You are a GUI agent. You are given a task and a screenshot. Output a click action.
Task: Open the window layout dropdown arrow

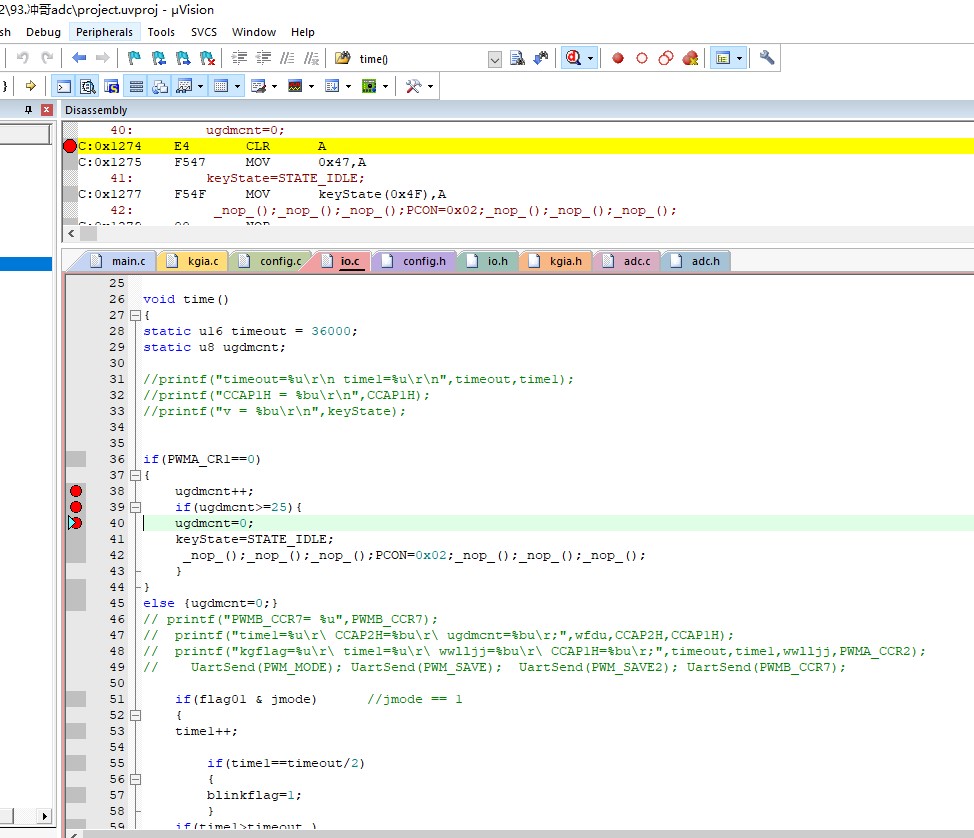click(739, 58)
